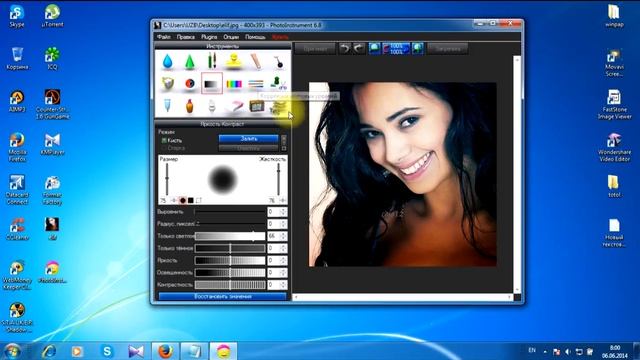
Task: Select the framed picture tool icon
Action: [x=257, y=106]
